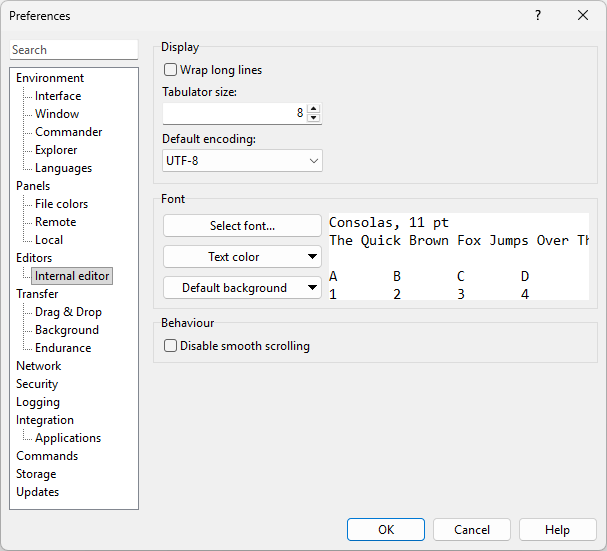Go to Commander preferences page
Image resolution: width=607 pixels, height=551 pixels.
68,132
